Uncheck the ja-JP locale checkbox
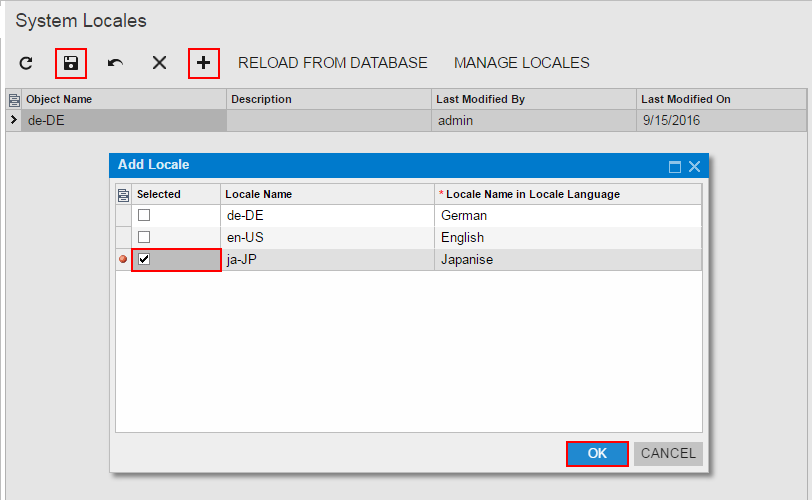The width and height of the screenshot is (812, 500). click(x=144, y=259)
